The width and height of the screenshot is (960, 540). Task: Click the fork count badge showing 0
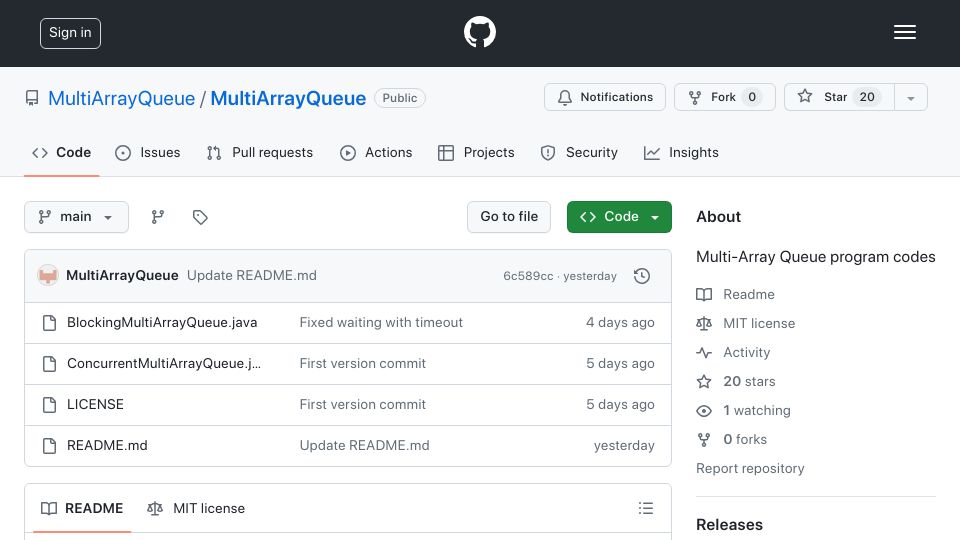(752, 97)
